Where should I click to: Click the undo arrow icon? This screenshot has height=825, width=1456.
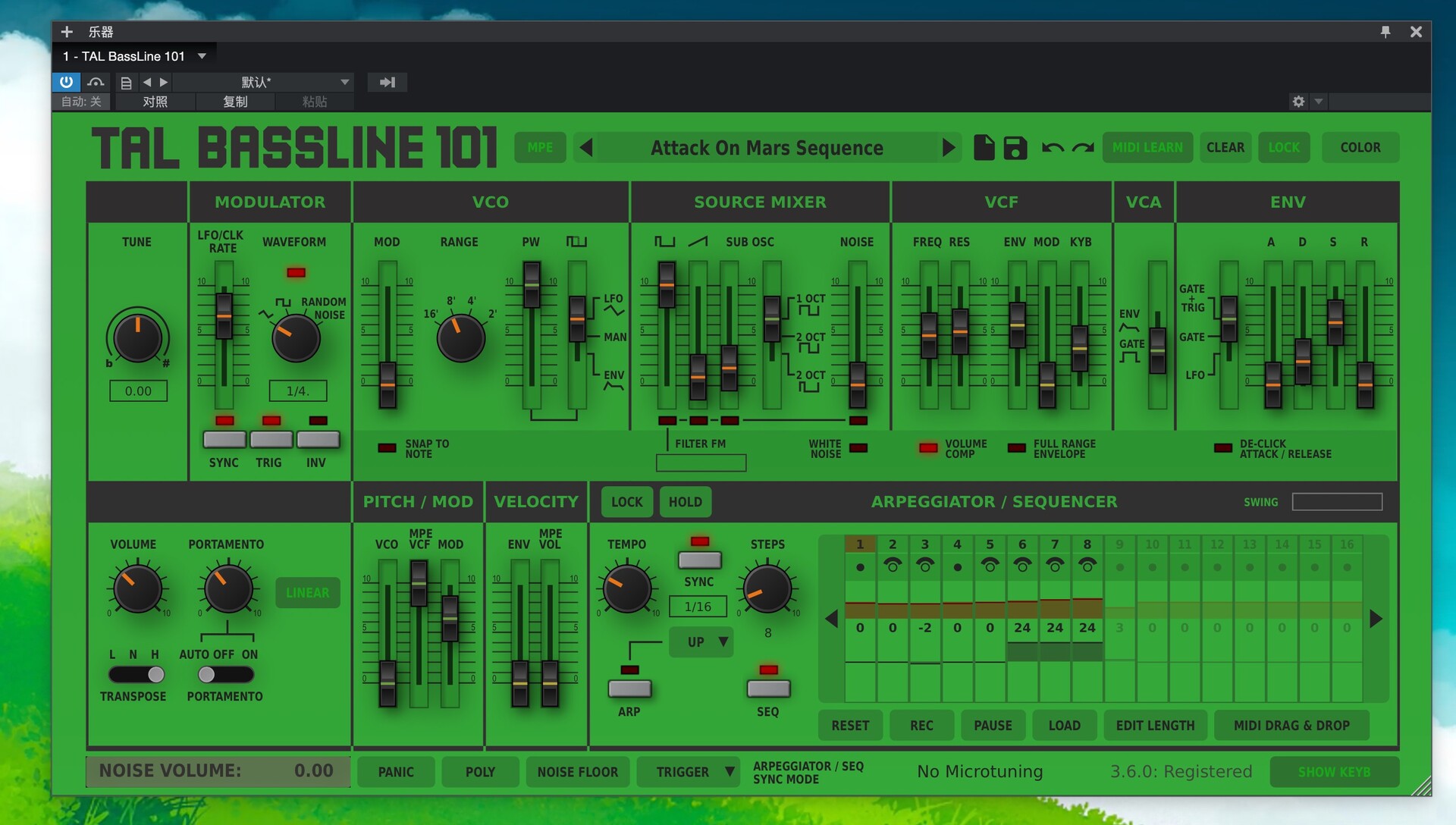click(1053, 147)
